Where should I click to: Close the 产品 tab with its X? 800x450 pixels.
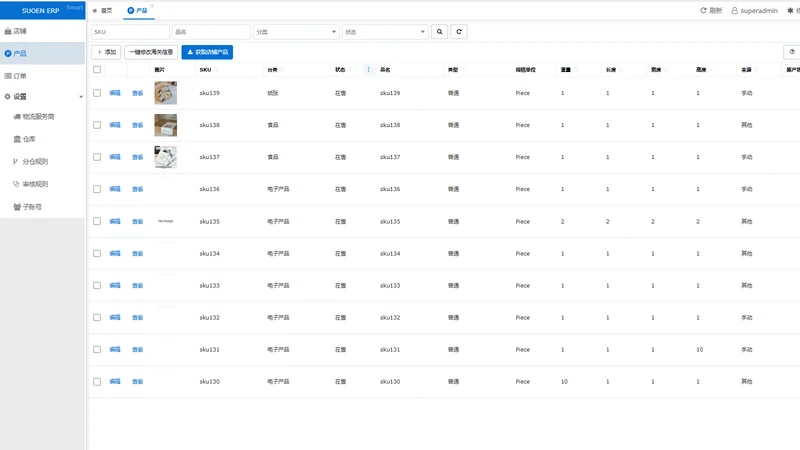pos(152,6)
